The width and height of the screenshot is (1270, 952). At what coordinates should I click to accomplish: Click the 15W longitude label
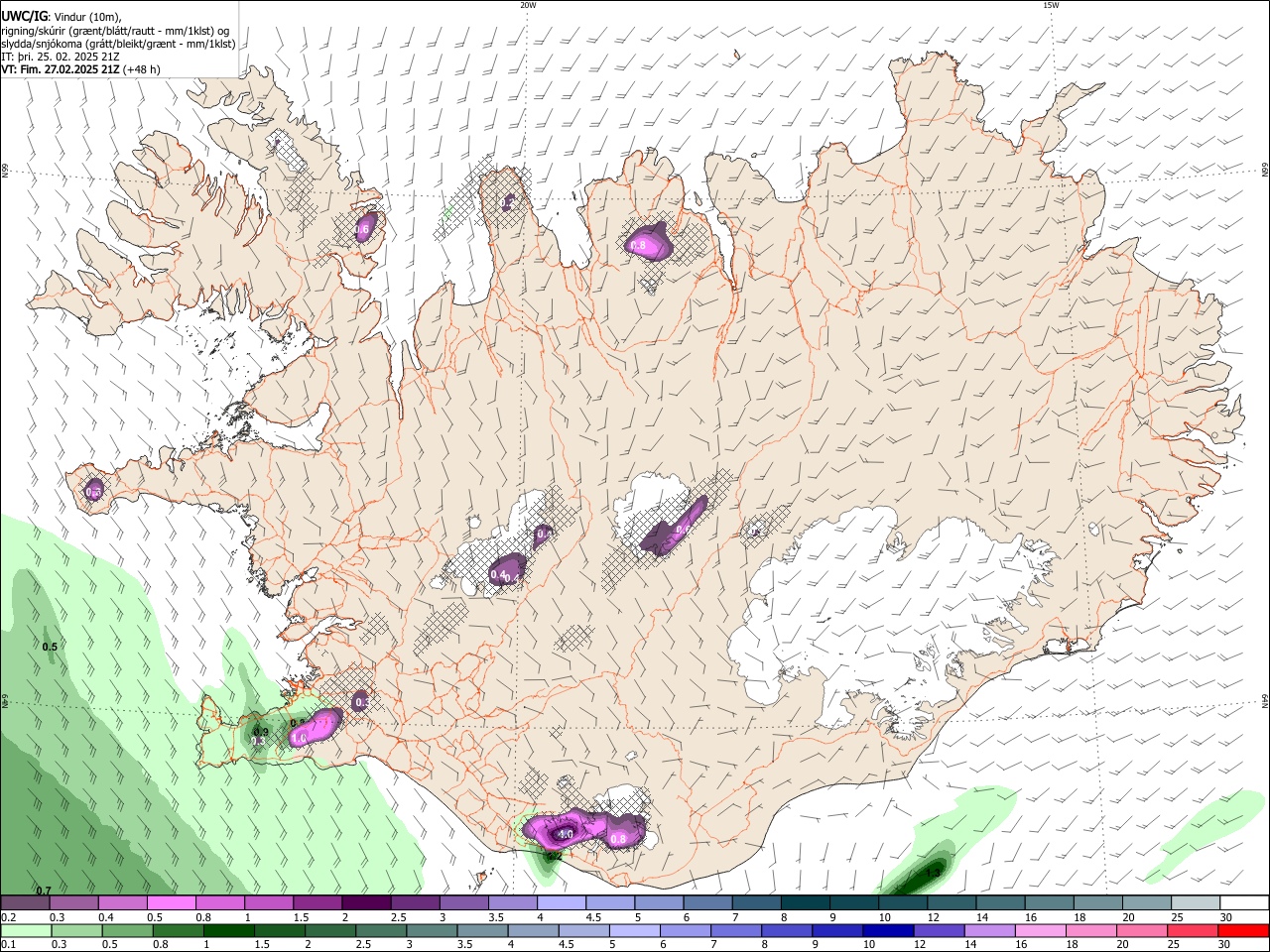pyautogui.click(x=1051, y=5)
